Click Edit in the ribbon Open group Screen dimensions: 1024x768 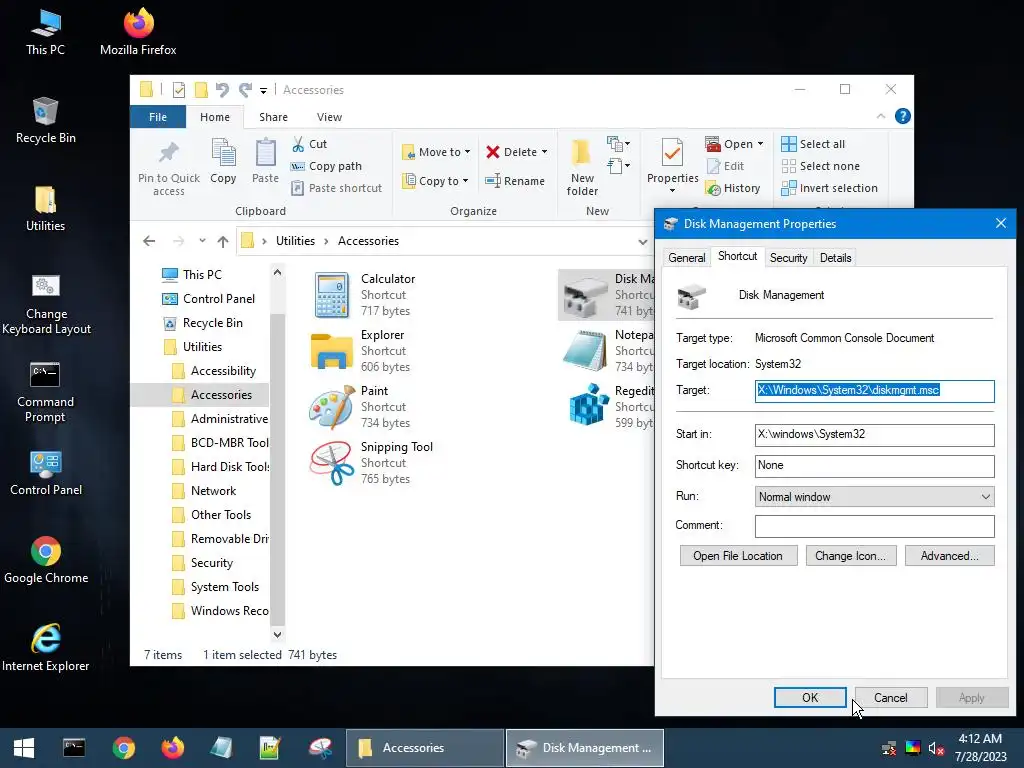pos(726,166)
